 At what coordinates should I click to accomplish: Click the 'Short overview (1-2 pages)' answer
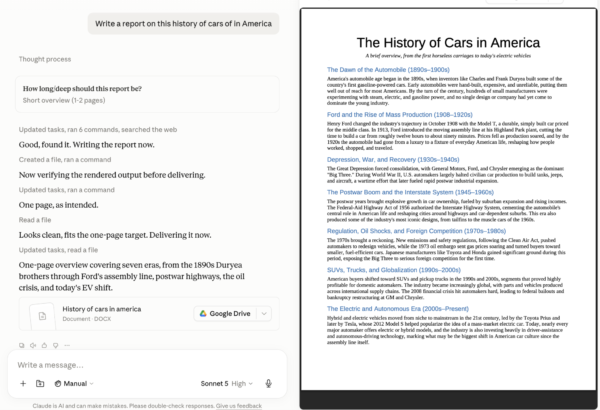64,100
